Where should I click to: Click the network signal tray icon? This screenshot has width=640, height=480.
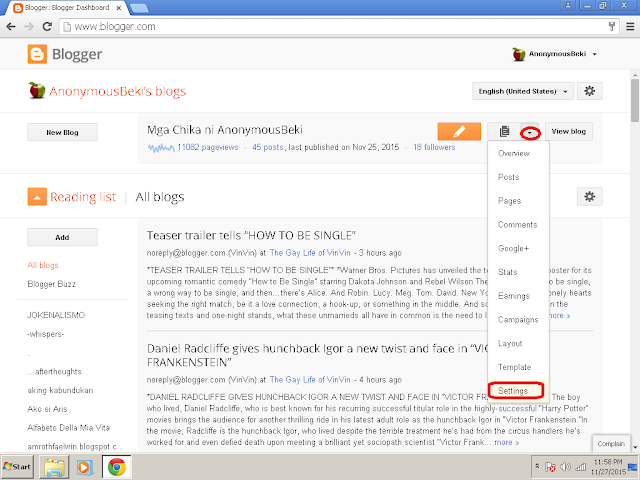point(580,467)
